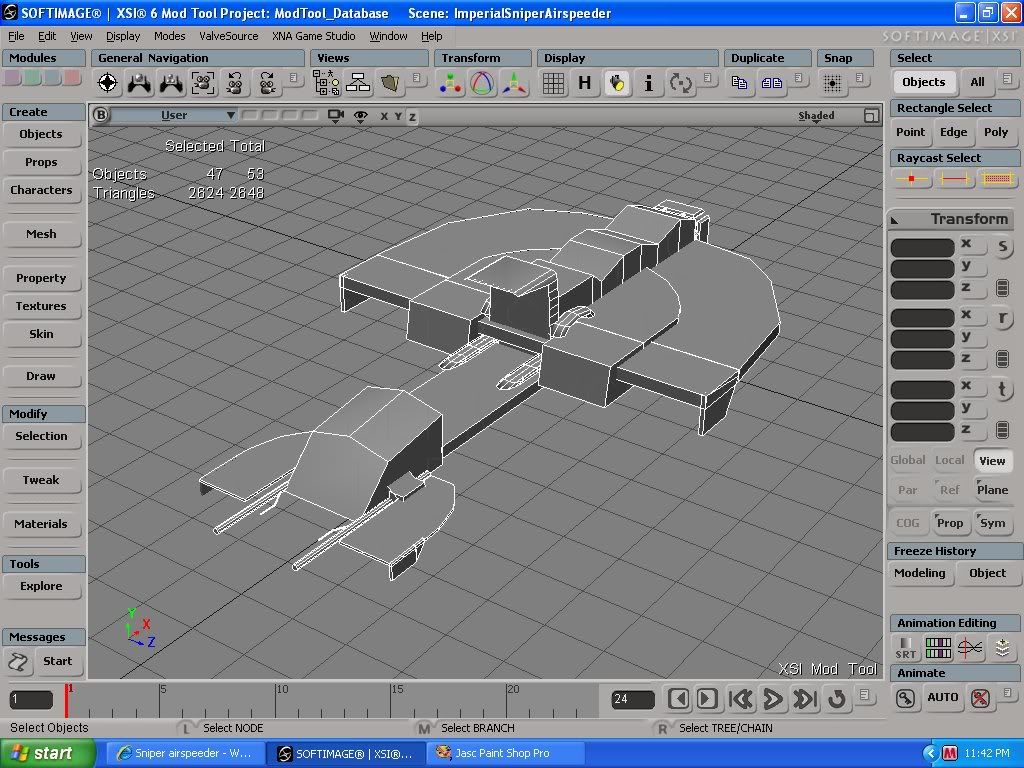Image resolution: width=1024 pixels, height=768 pixels.
Task: Activate the scale transform tool icon
Action: (x=451, y=83)
